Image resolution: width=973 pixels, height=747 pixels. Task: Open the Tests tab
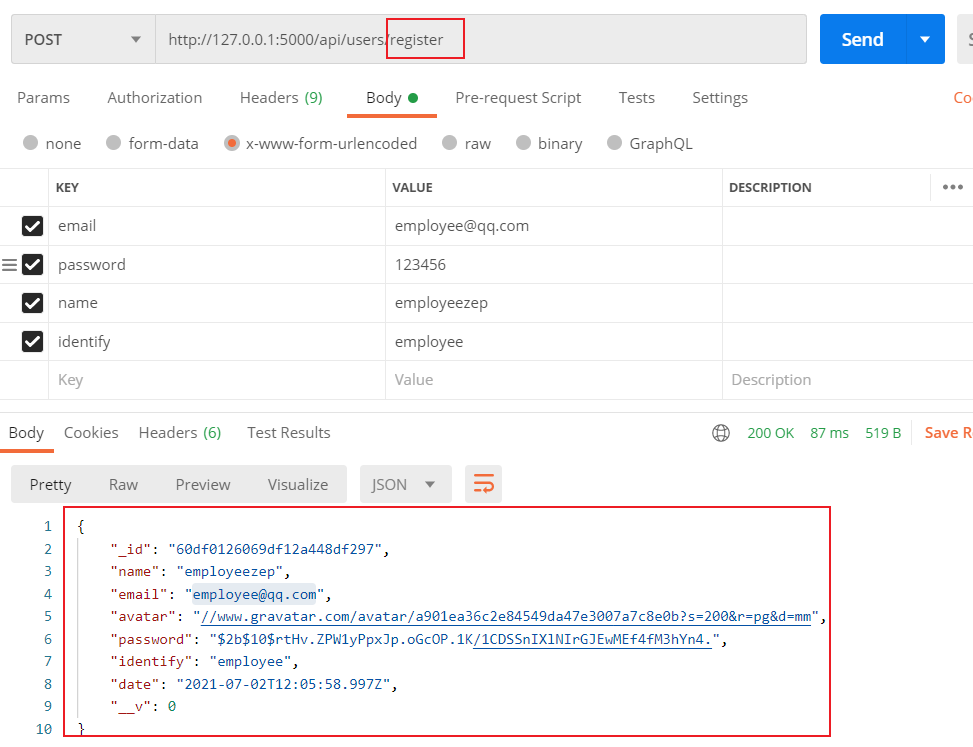(x=637, y=98)
